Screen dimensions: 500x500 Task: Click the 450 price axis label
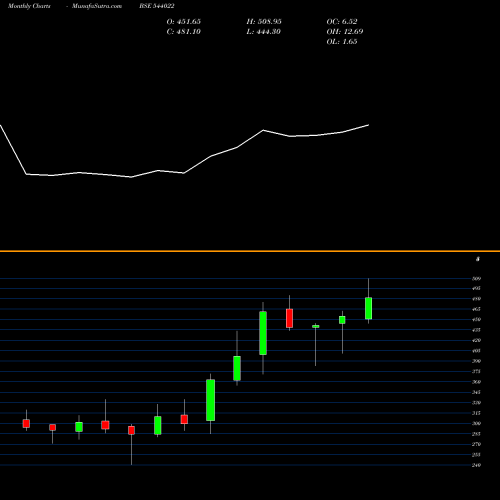point(476,319)
